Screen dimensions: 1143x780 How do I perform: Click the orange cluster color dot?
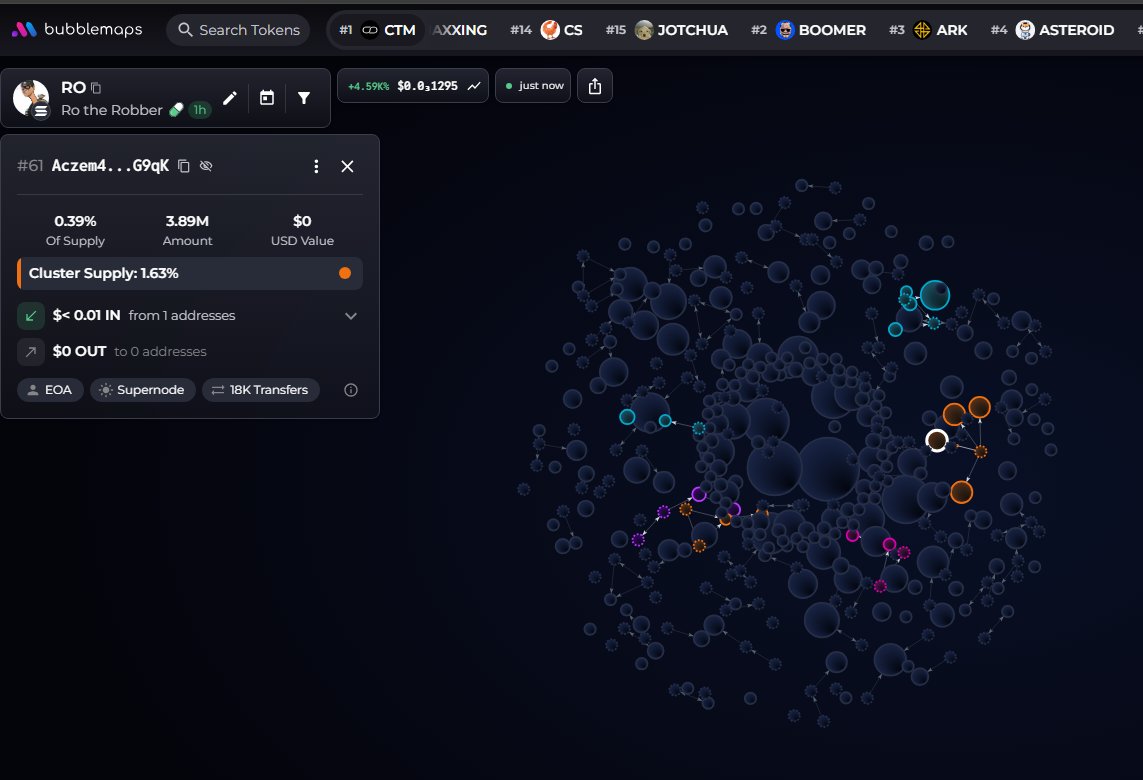[x=345, y=273]
